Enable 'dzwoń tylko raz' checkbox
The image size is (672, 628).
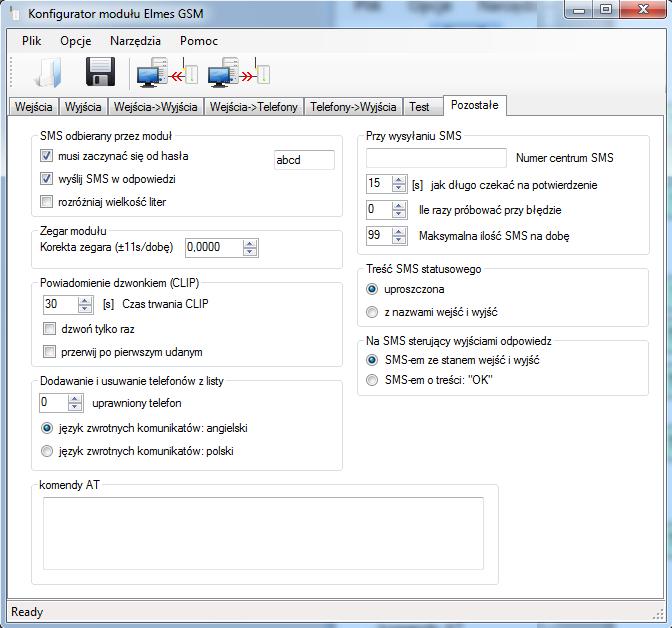pyautogui.click(x=49, y=329)
